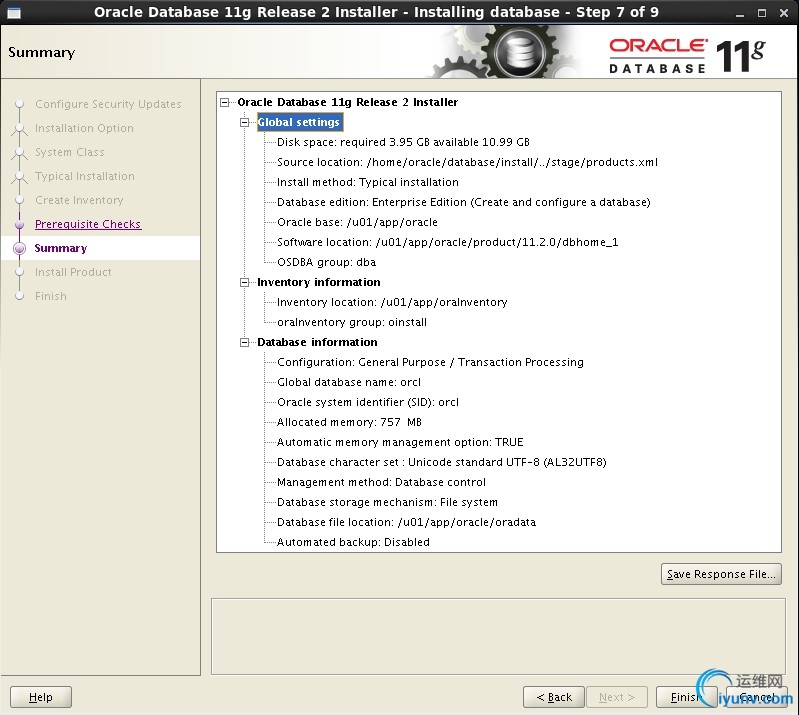Open the Prerequisite Checks step link
Screen dimensions: 799x715
(x=88, y=224)
